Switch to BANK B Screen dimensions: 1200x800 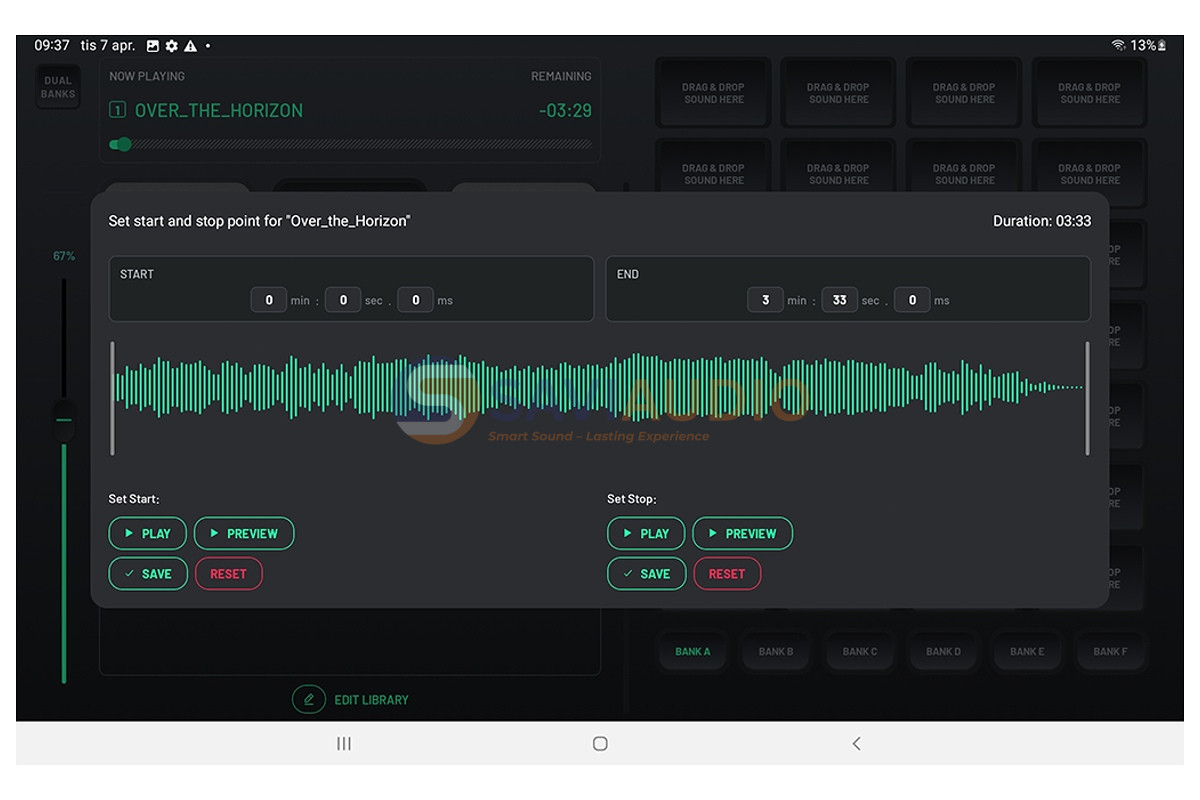(776, 652)
